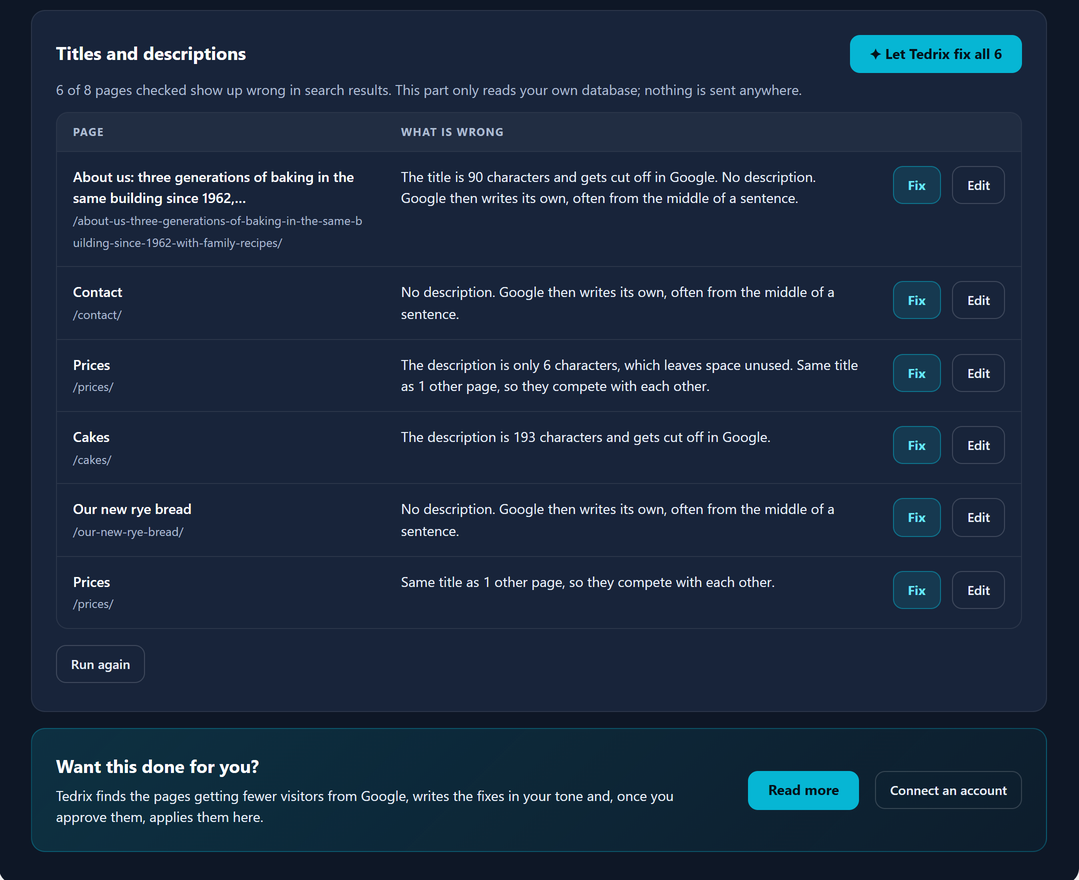Fix the Prices short description row
This screenshot has width=1079, height=880.
point(916,373)
